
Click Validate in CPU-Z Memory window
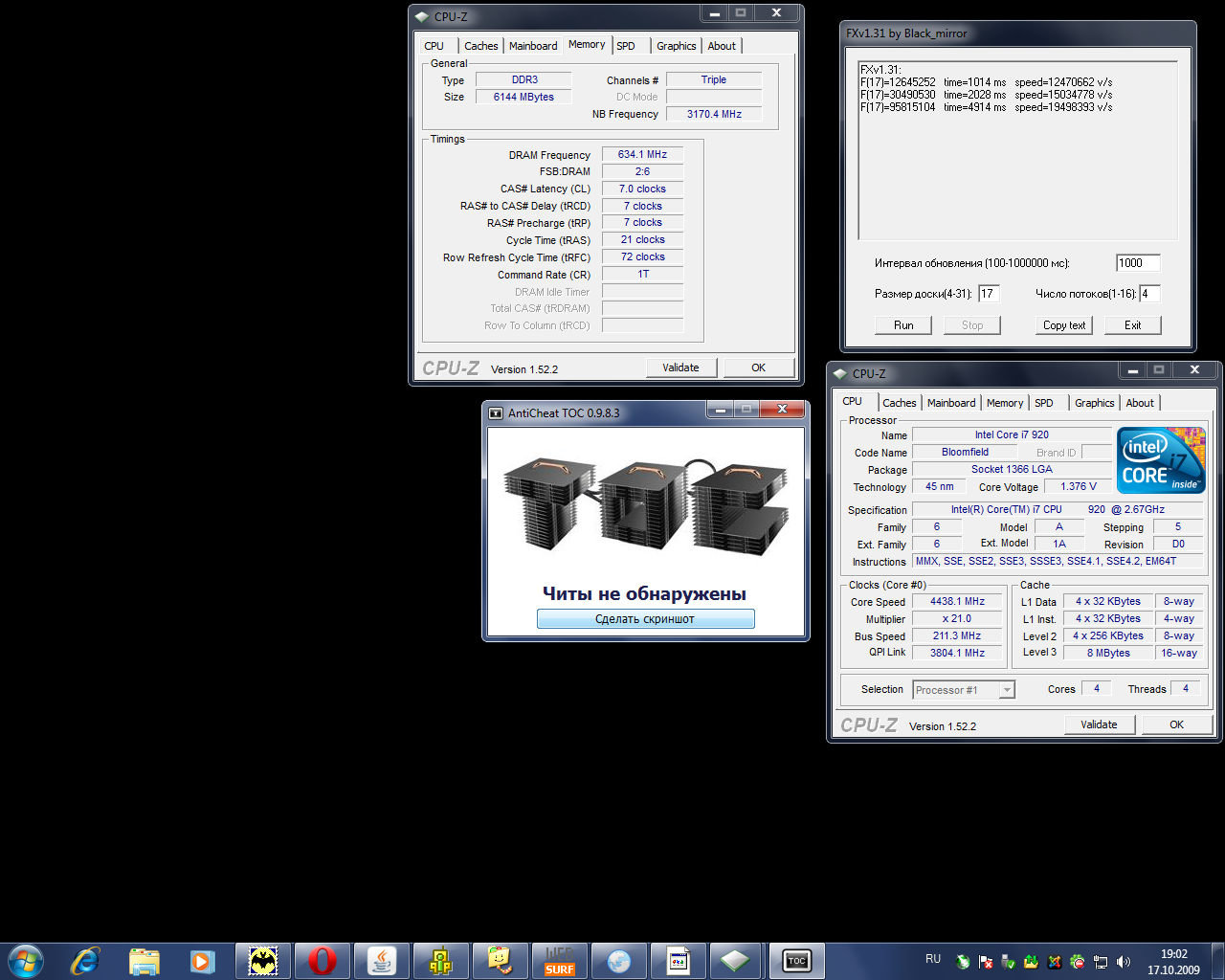click(681, 367)
